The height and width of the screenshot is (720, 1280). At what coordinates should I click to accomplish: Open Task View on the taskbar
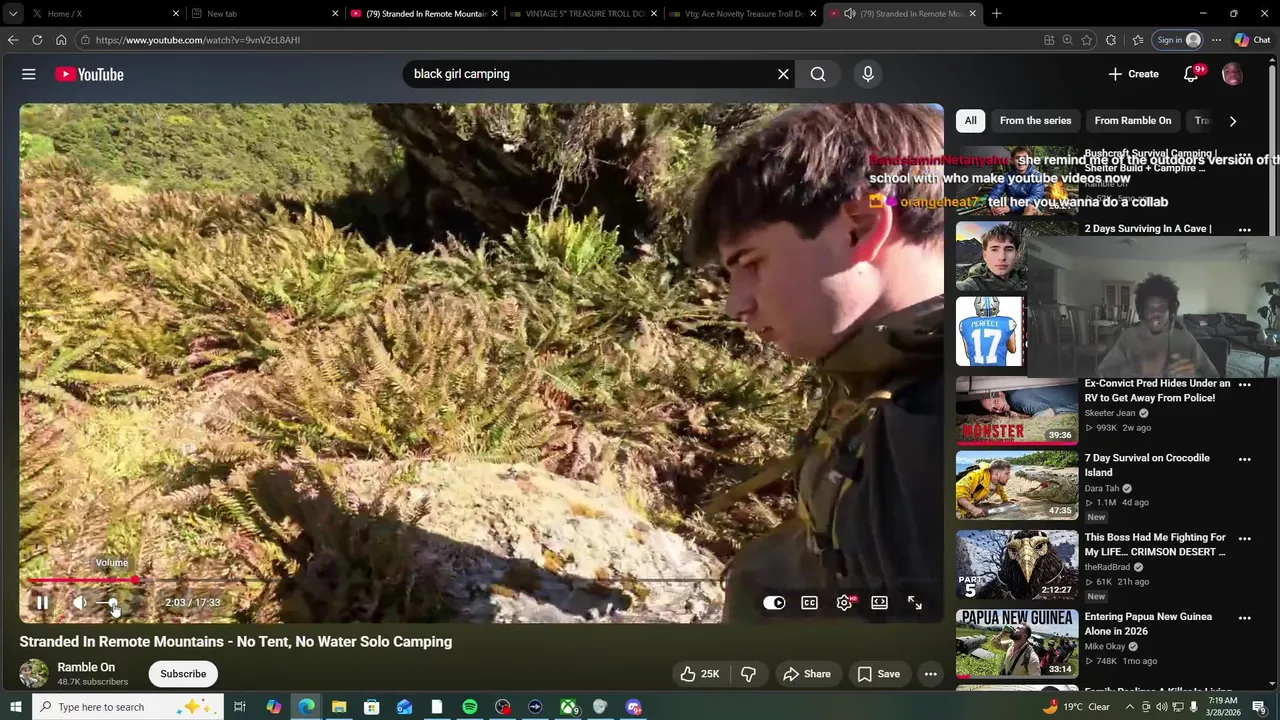click(x=240, y=707)
